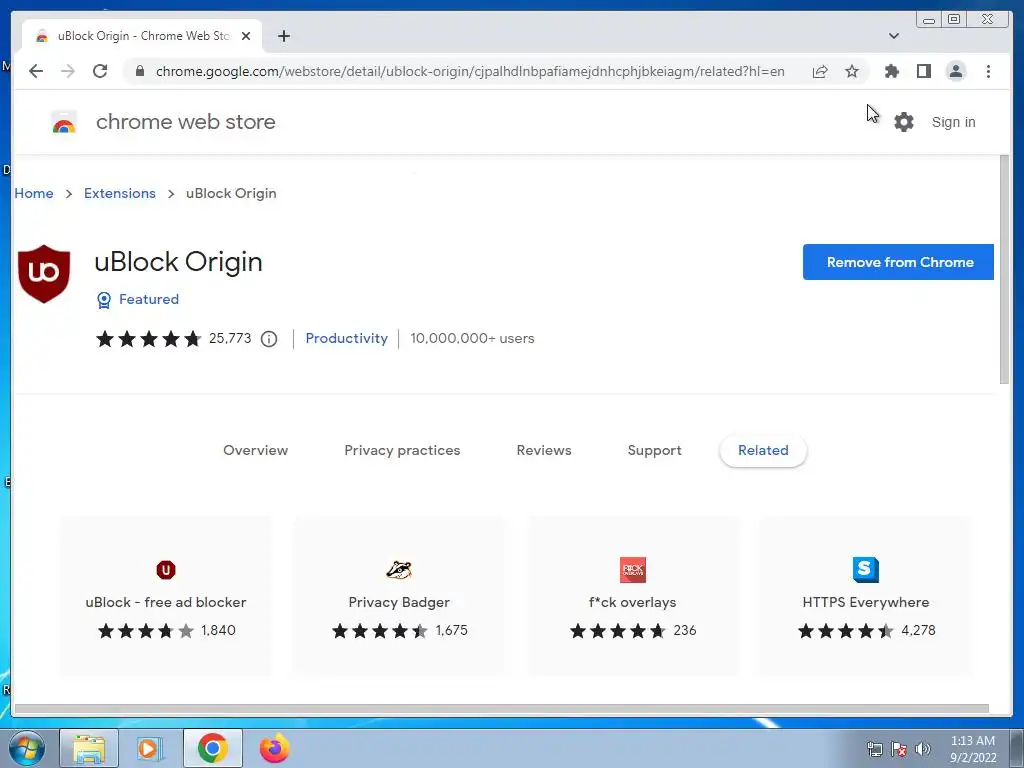Image resolution: width=1024 pixels, height=768 pixels.
Task: Open the Extensions breadcrumb link
Action: (120, 193)
